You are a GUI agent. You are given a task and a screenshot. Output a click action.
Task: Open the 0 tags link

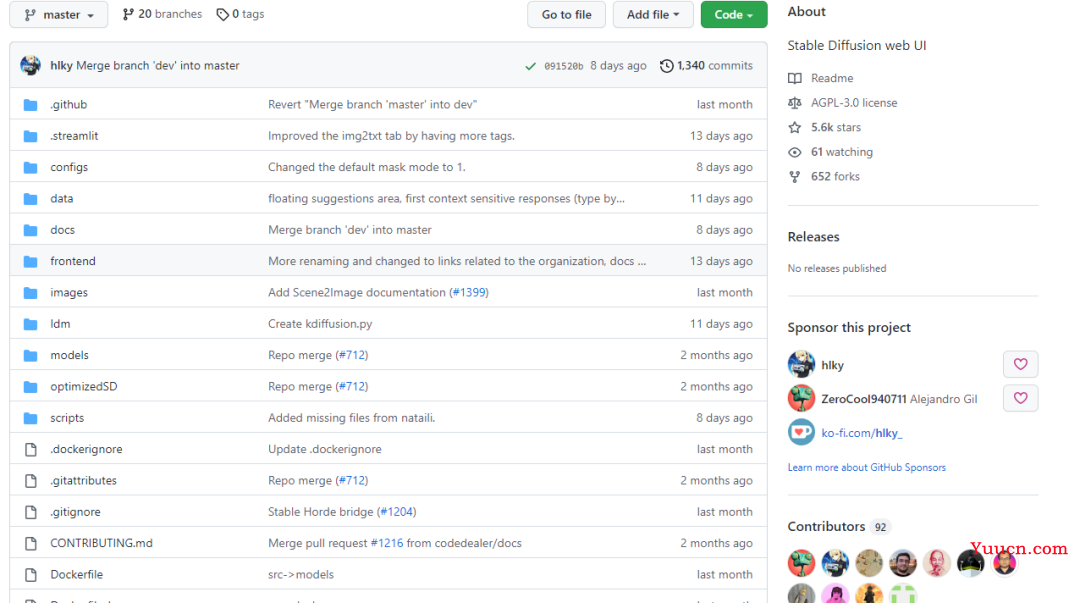(x=240, y=14)
